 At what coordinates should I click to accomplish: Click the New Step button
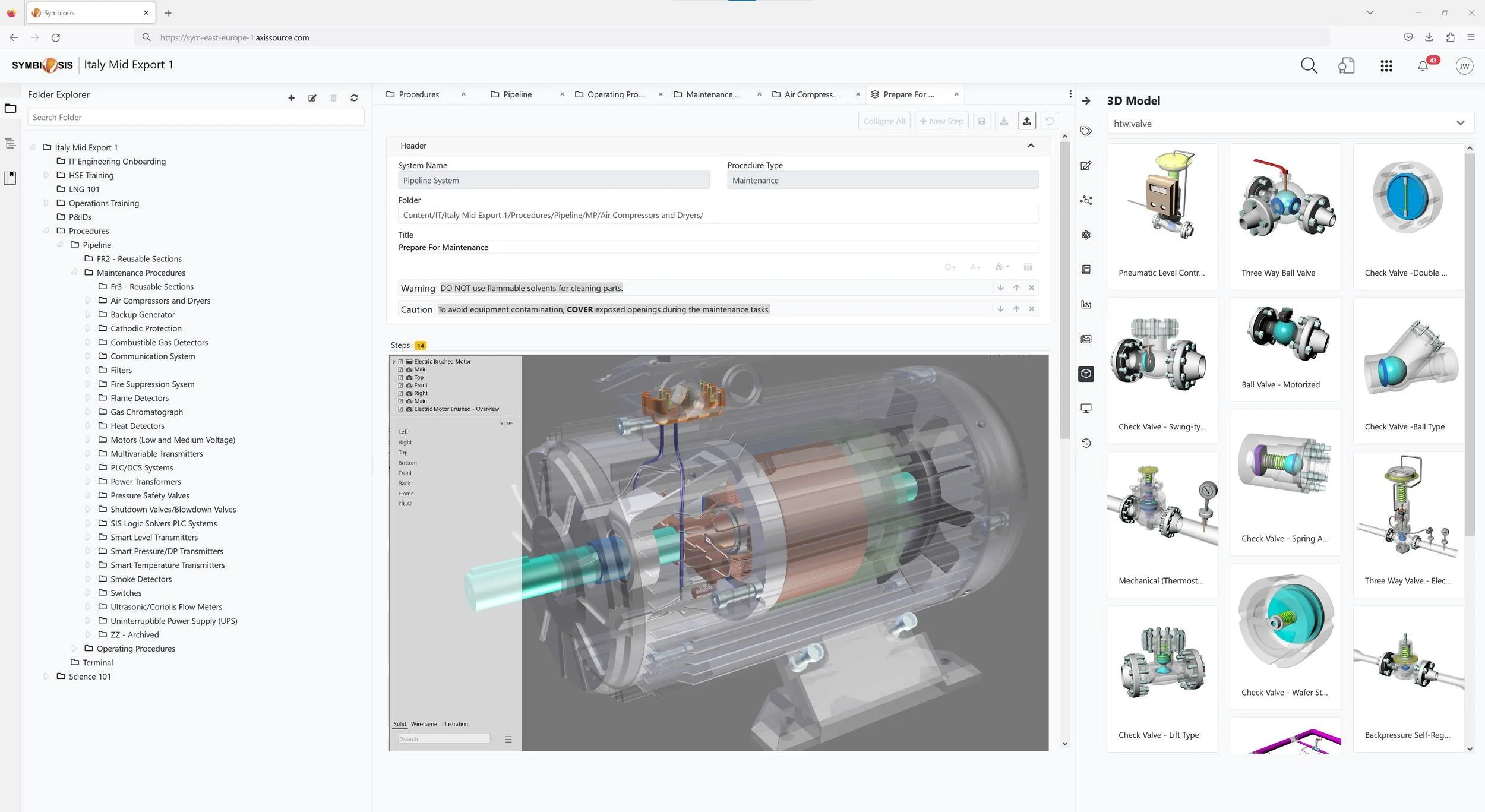pos(941,121)
